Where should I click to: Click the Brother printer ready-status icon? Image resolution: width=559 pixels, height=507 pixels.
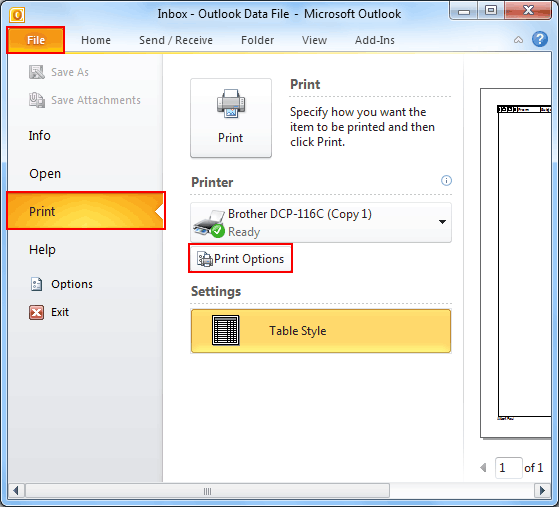click(209, 224)
